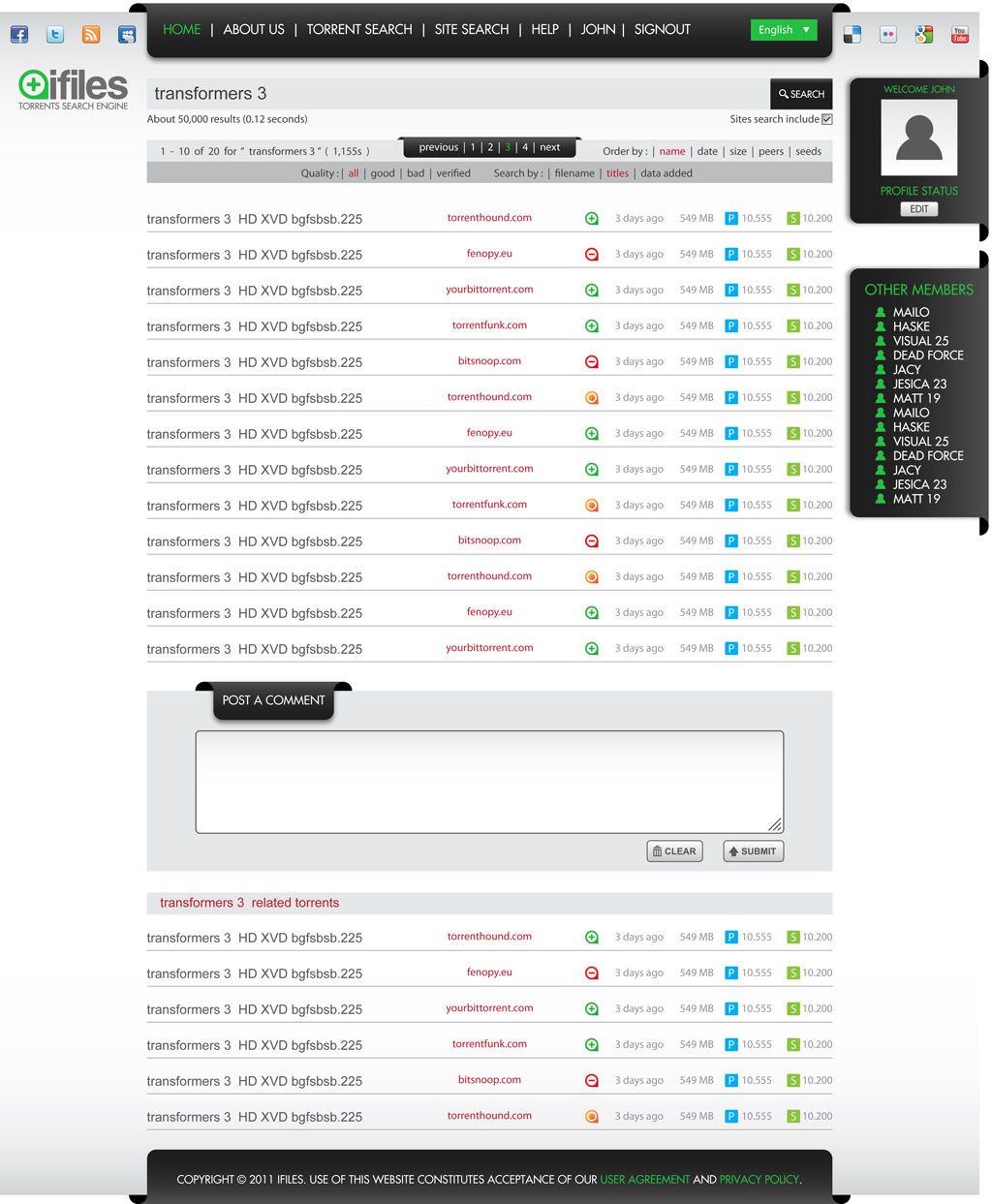
Task: Select quality filter 'good'
Action: pos(383,173)
